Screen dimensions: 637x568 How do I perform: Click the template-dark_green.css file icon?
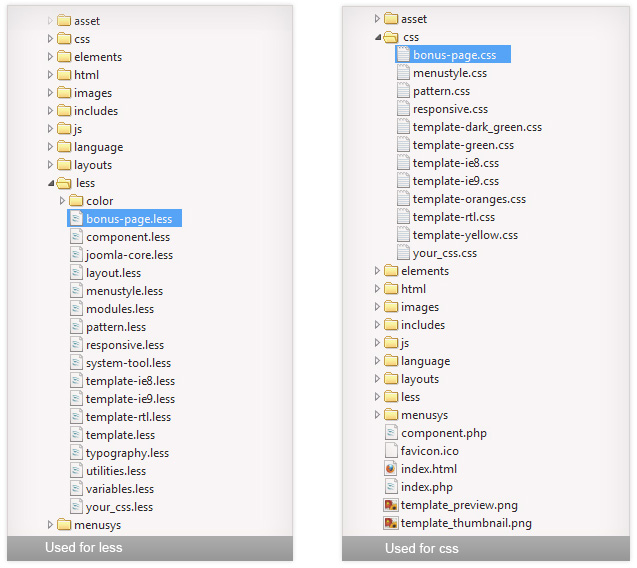403,126
